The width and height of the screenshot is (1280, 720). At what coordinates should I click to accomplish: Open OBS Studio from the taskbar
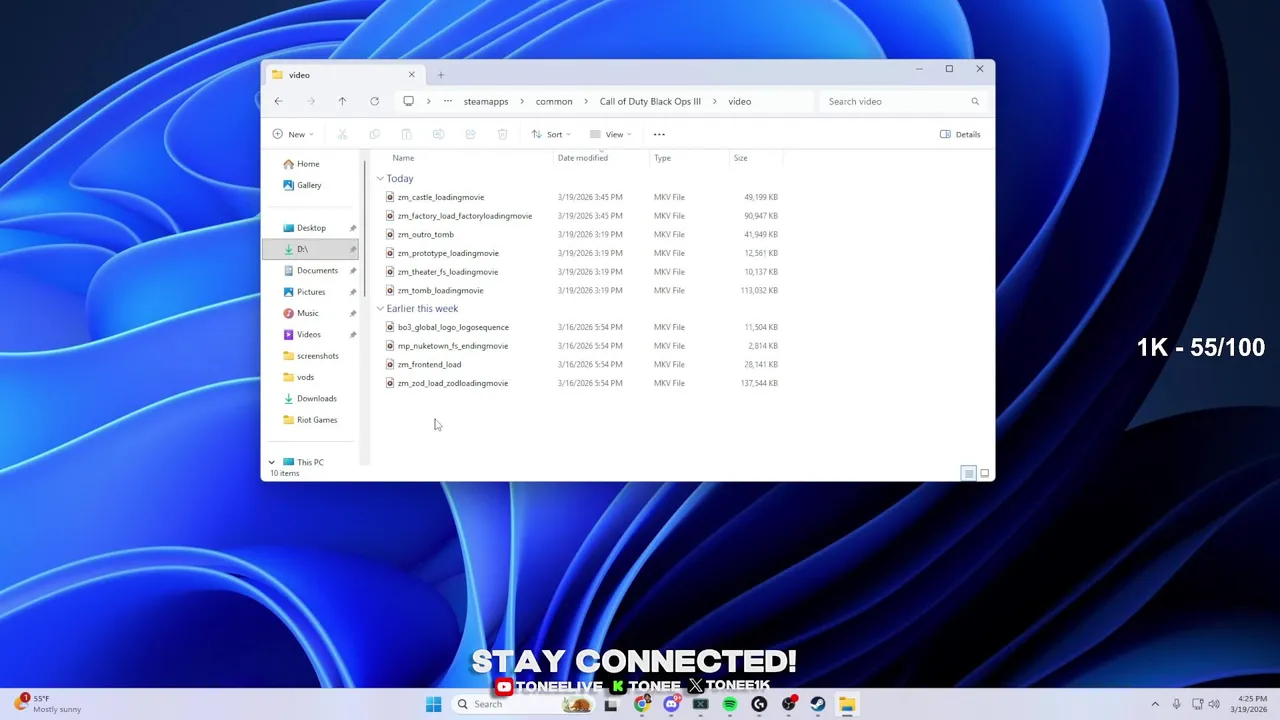(x=789, y=704)
